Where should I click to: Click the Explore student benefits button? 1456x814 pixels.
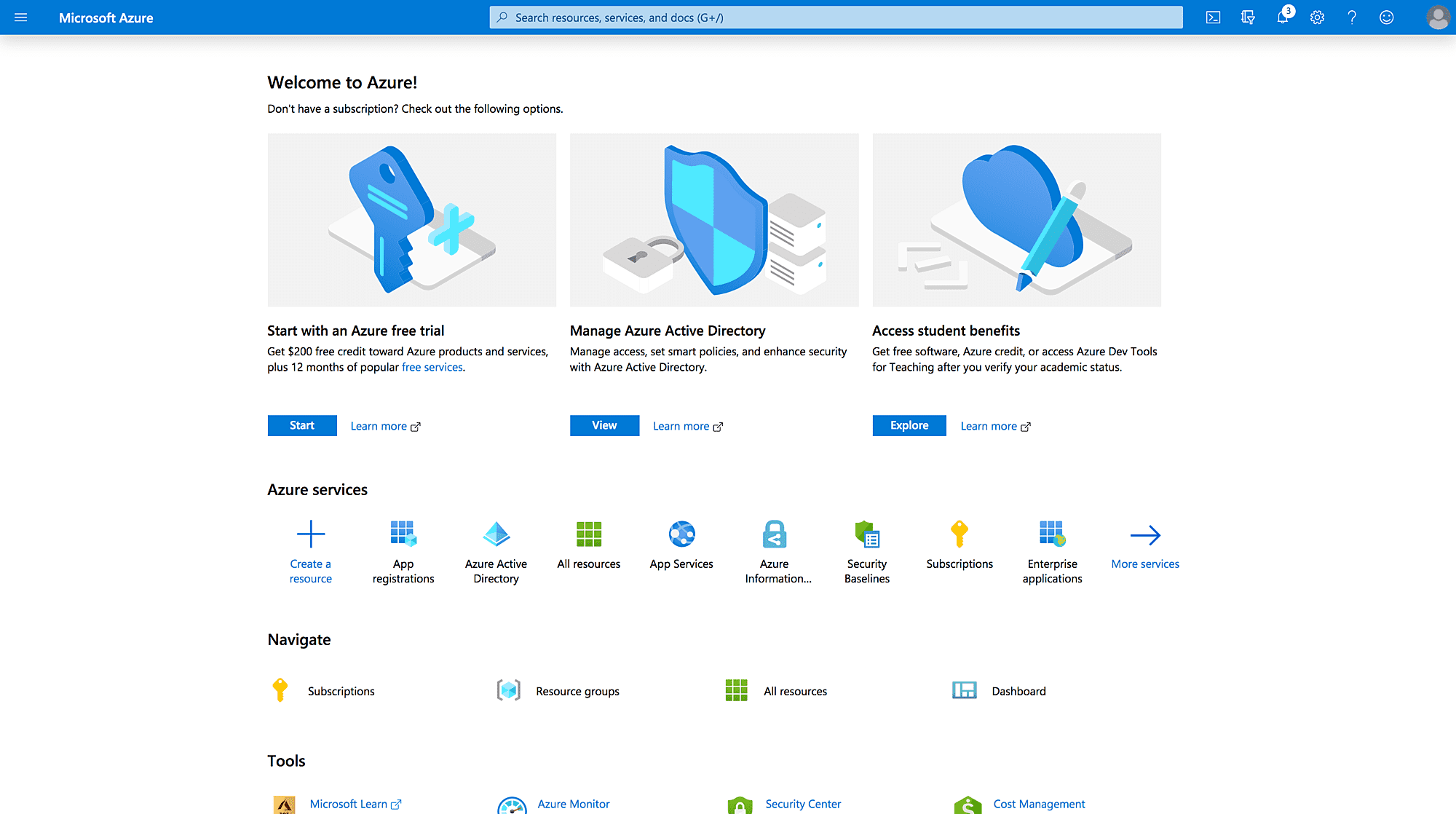pyautogui.click(x=909, y=425)
